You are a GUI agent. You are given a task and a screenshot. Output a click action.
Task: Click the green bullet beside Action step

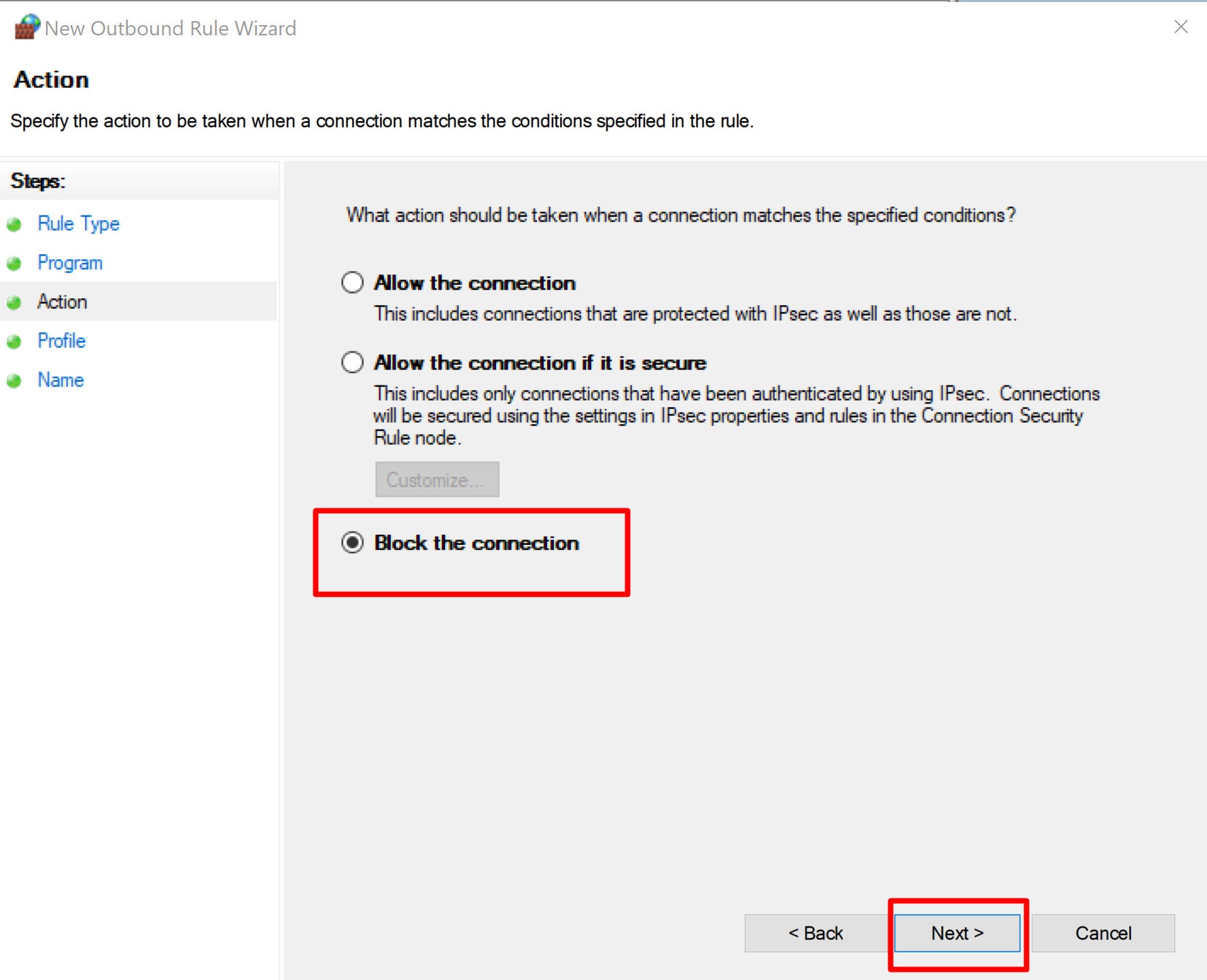tap(14, 302)
